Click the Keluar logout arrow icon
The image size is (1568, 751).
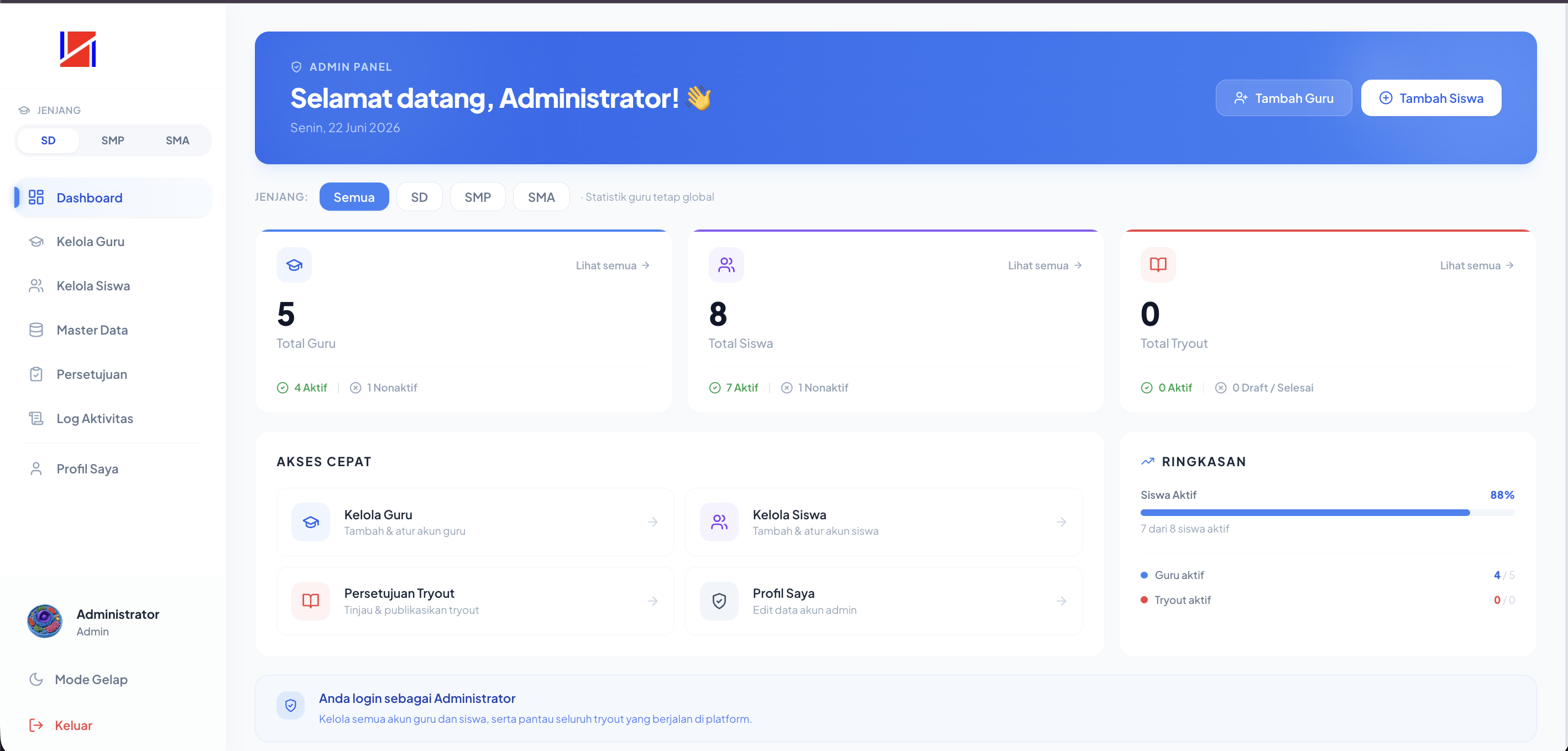tap(36, 725)
